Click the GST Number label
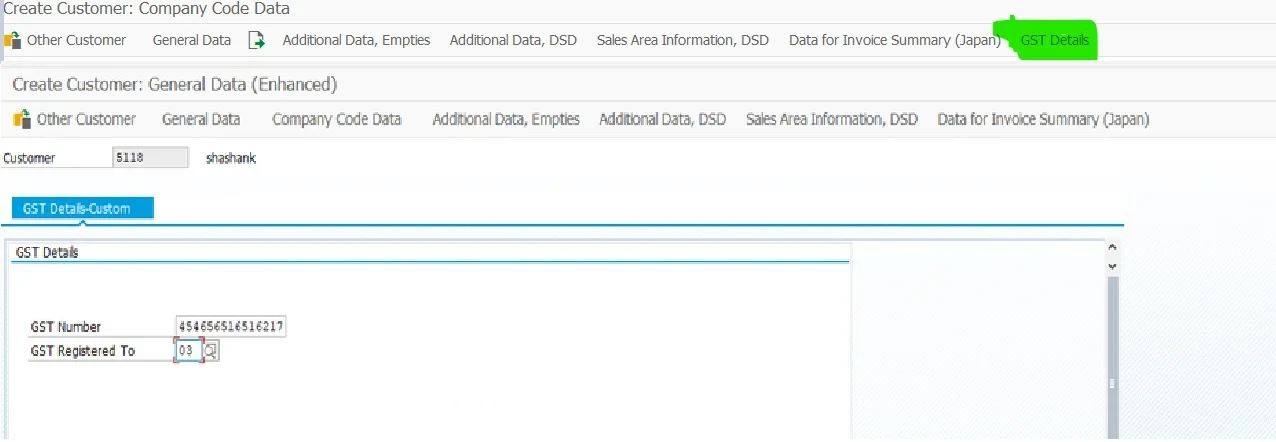Screen dimensions: 1276x442 pyautogui.click(x=66, y=327)
